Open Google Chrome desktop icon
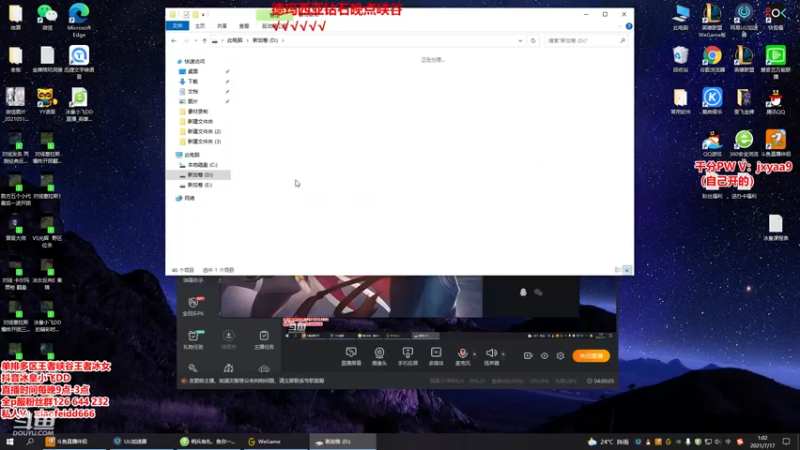800x450 pixels. 712,59
